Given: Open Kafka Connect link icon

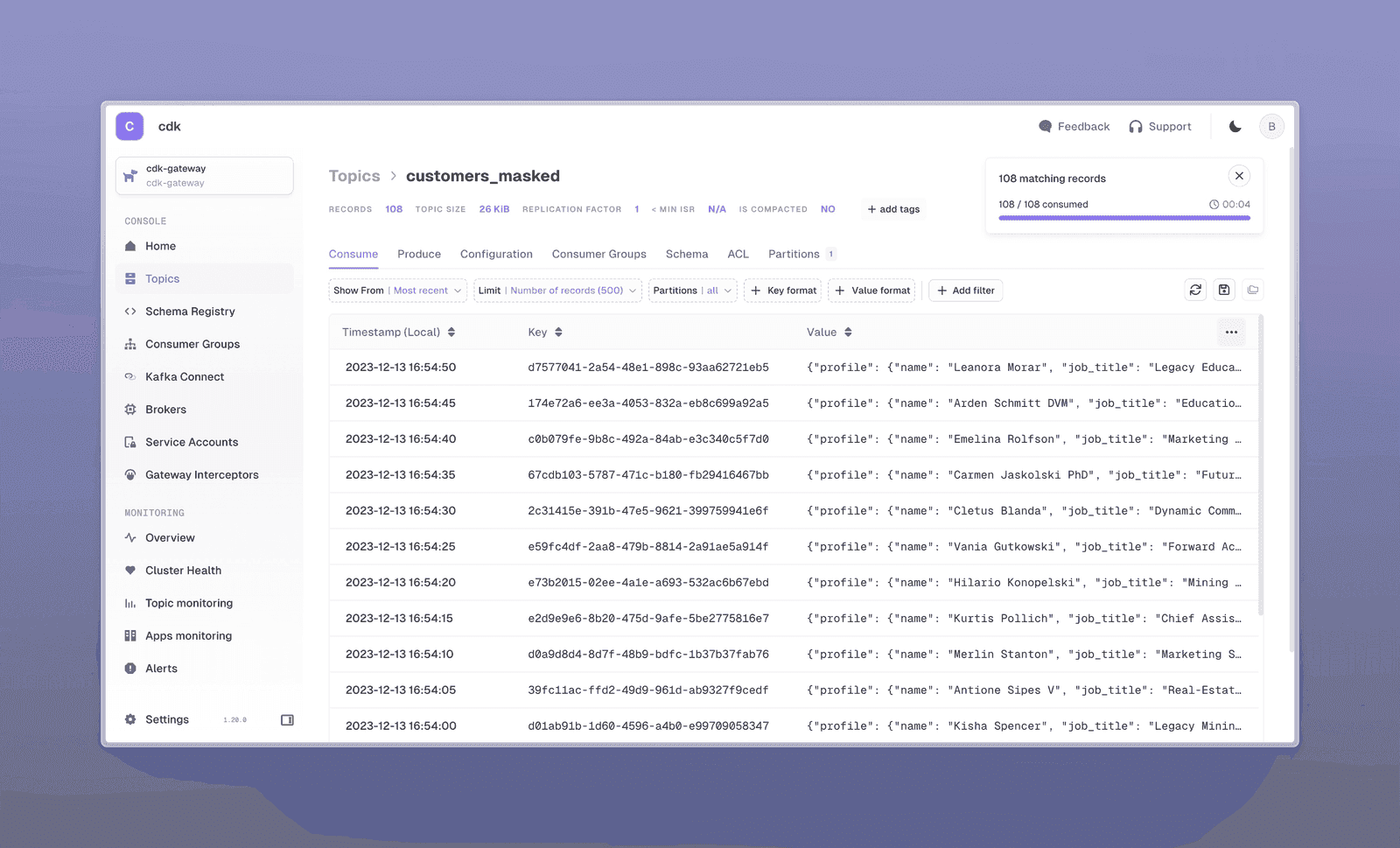Looking at the screenshot, I should click(x=130, y=376).
